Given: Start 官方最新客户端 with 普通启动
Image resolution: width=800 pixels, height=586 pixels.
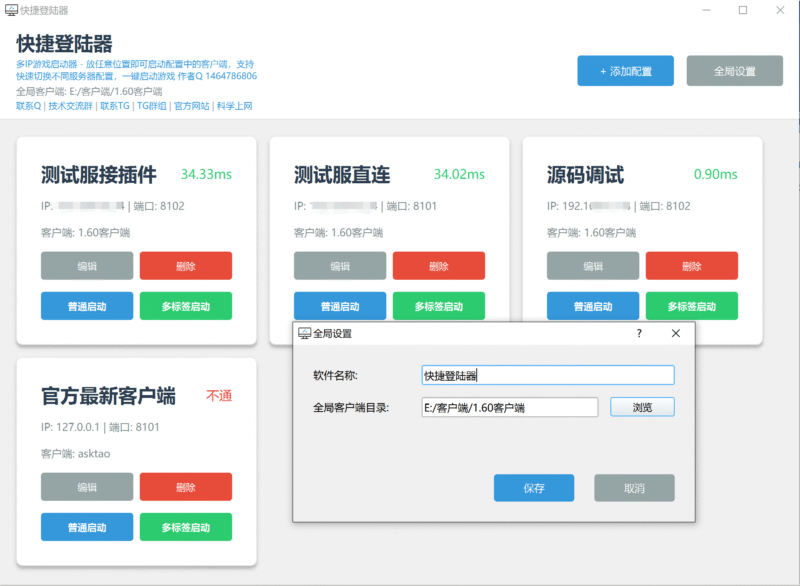Looking at the screenshot, I should tap(87, 527).
